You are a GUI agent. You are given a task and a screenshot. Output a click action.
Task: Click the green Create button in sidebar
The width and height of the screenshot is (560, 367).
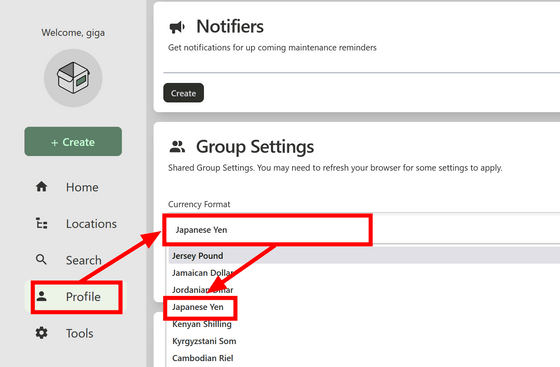73,141
